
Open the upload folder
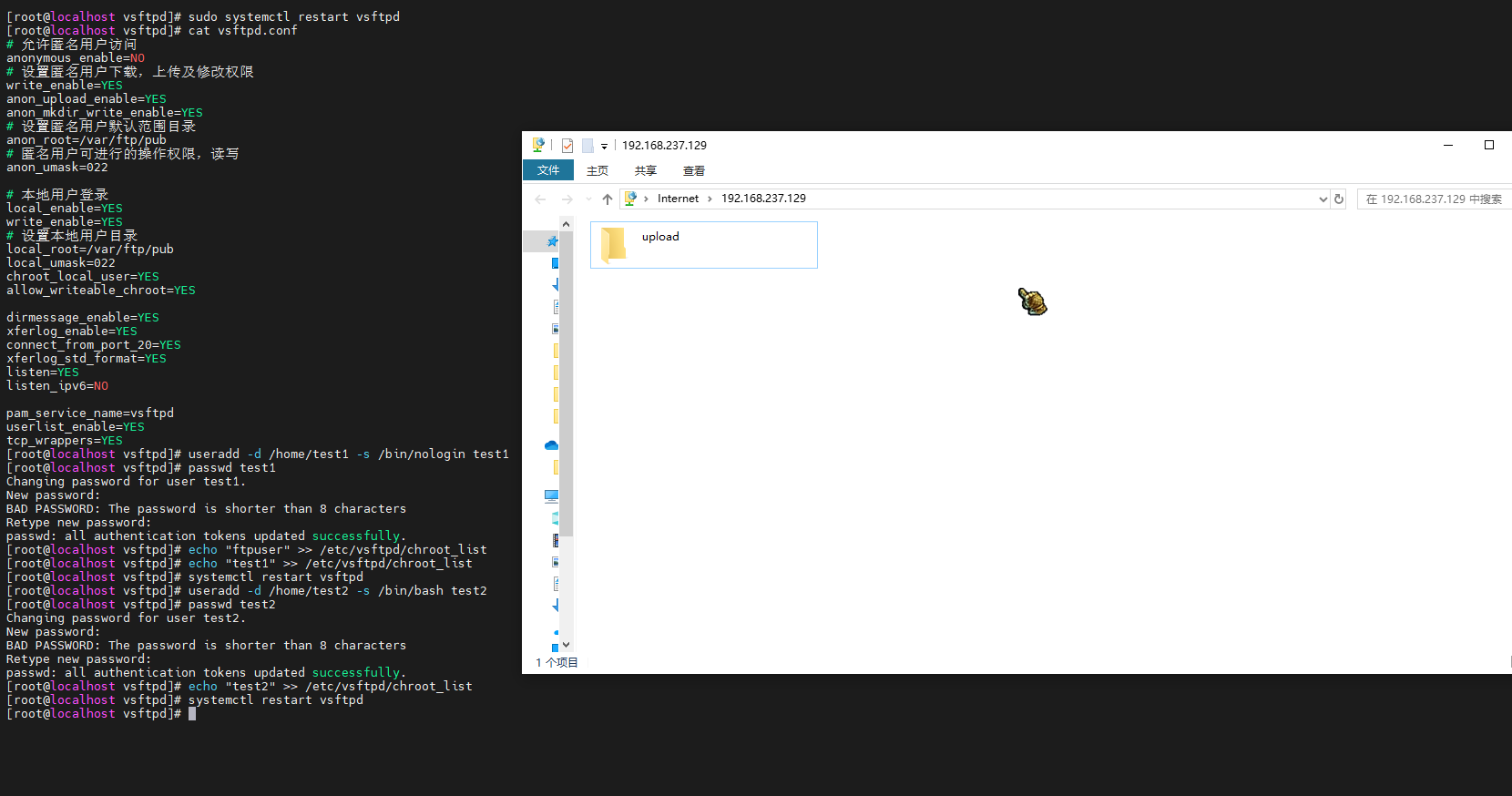[704, 245]
